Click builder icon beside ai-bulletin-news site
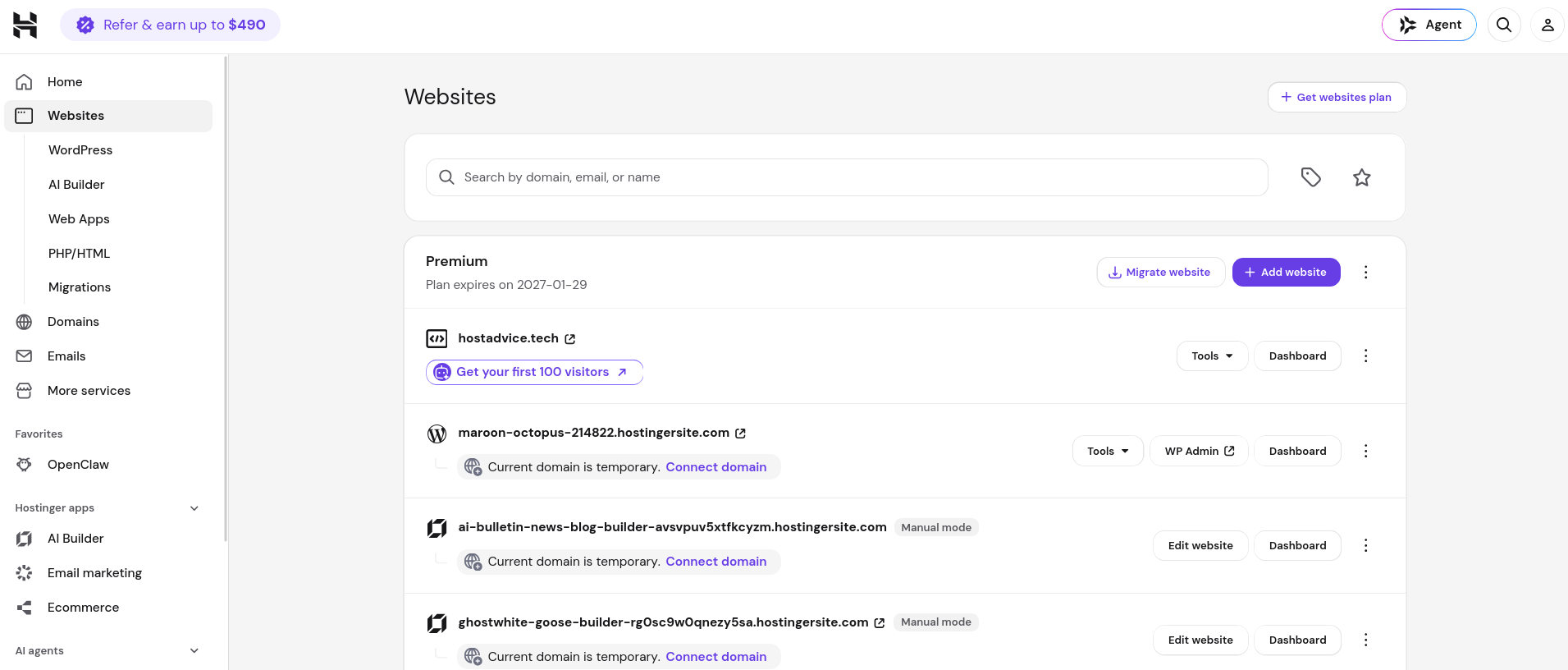Viewport: 1568px width, 670px height. point(437,528)
